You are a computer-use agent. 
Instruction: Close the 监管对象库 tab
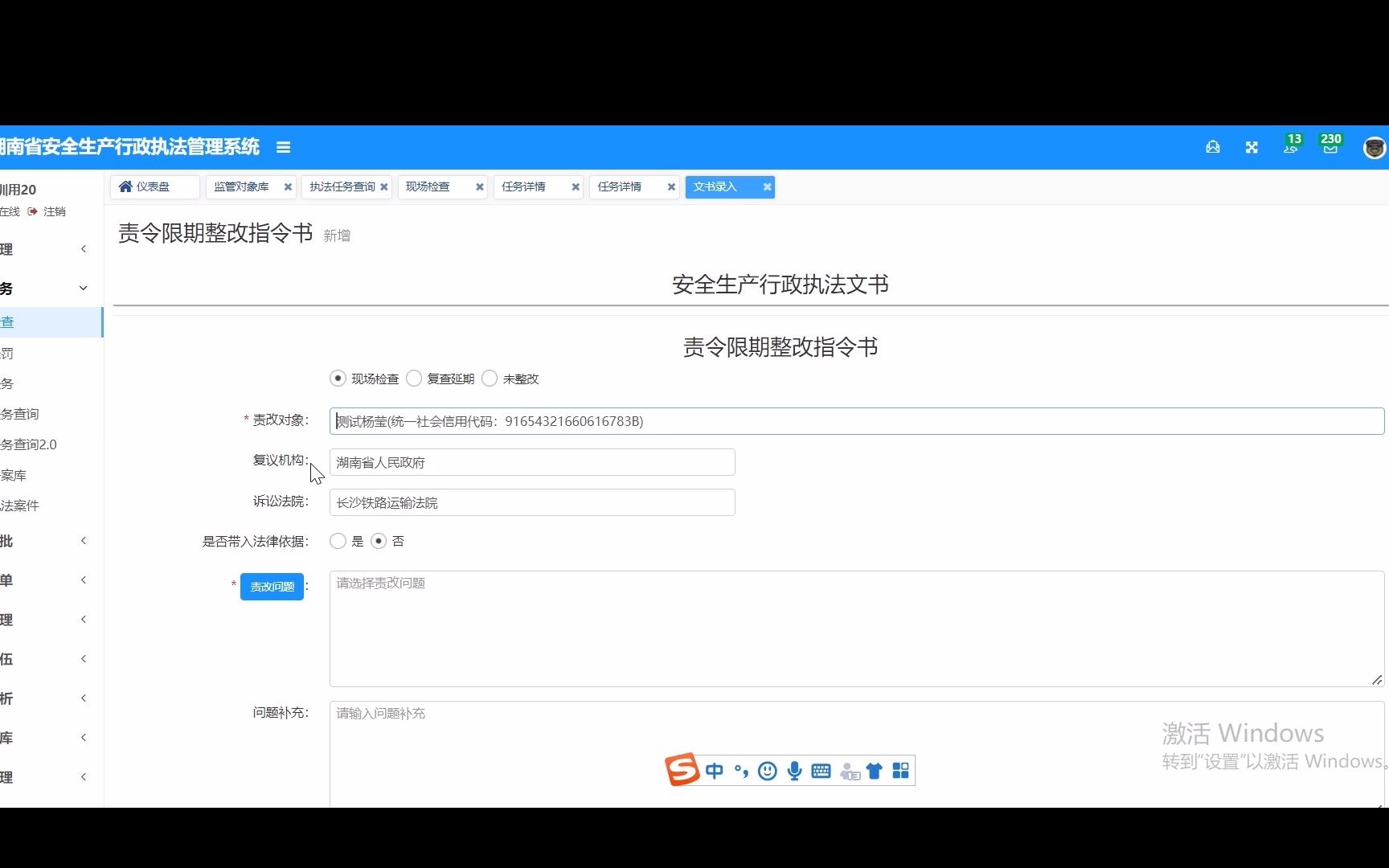pyautogui.click(x=288, y=187)
